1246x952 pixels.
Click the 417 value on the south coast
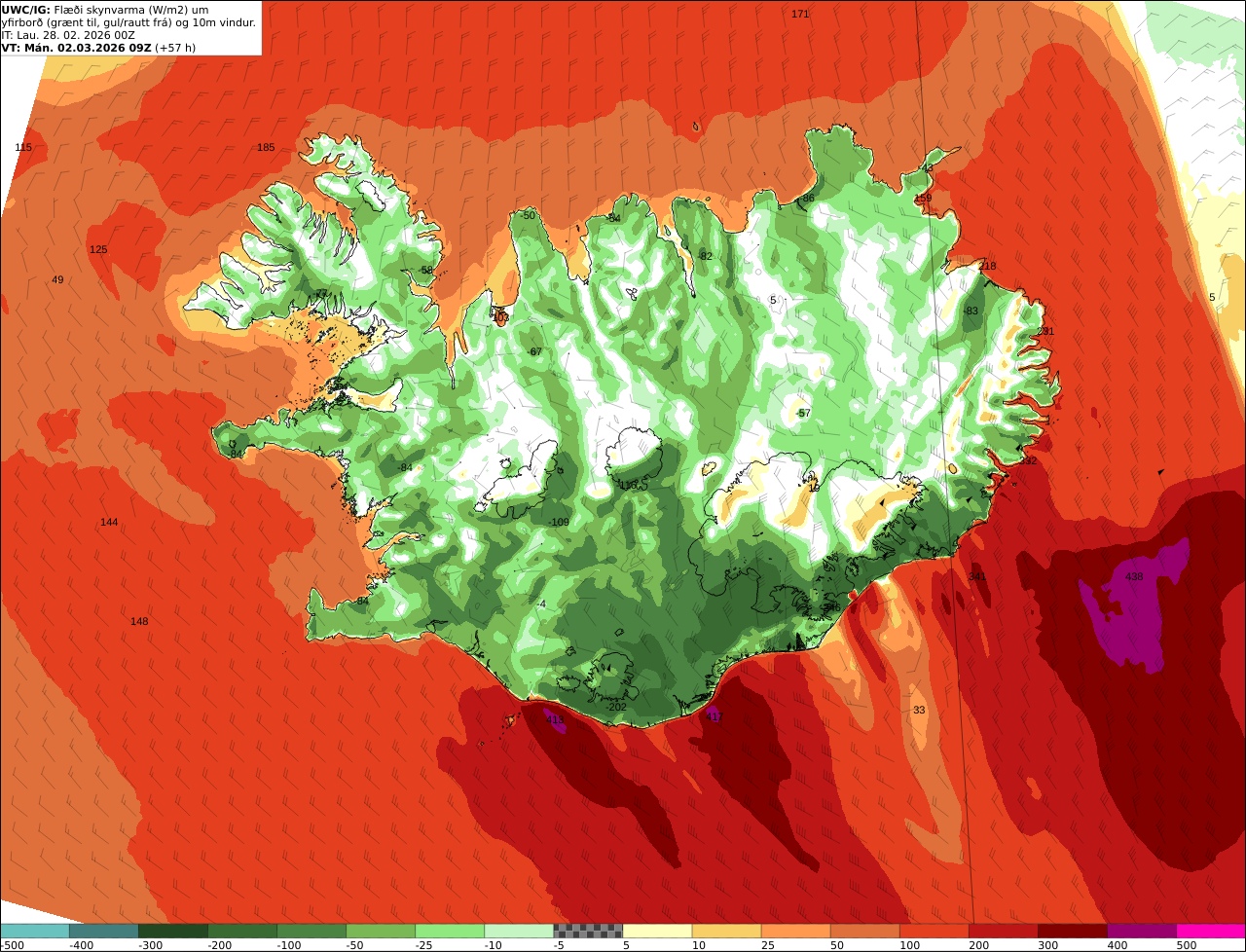[714, 717]
